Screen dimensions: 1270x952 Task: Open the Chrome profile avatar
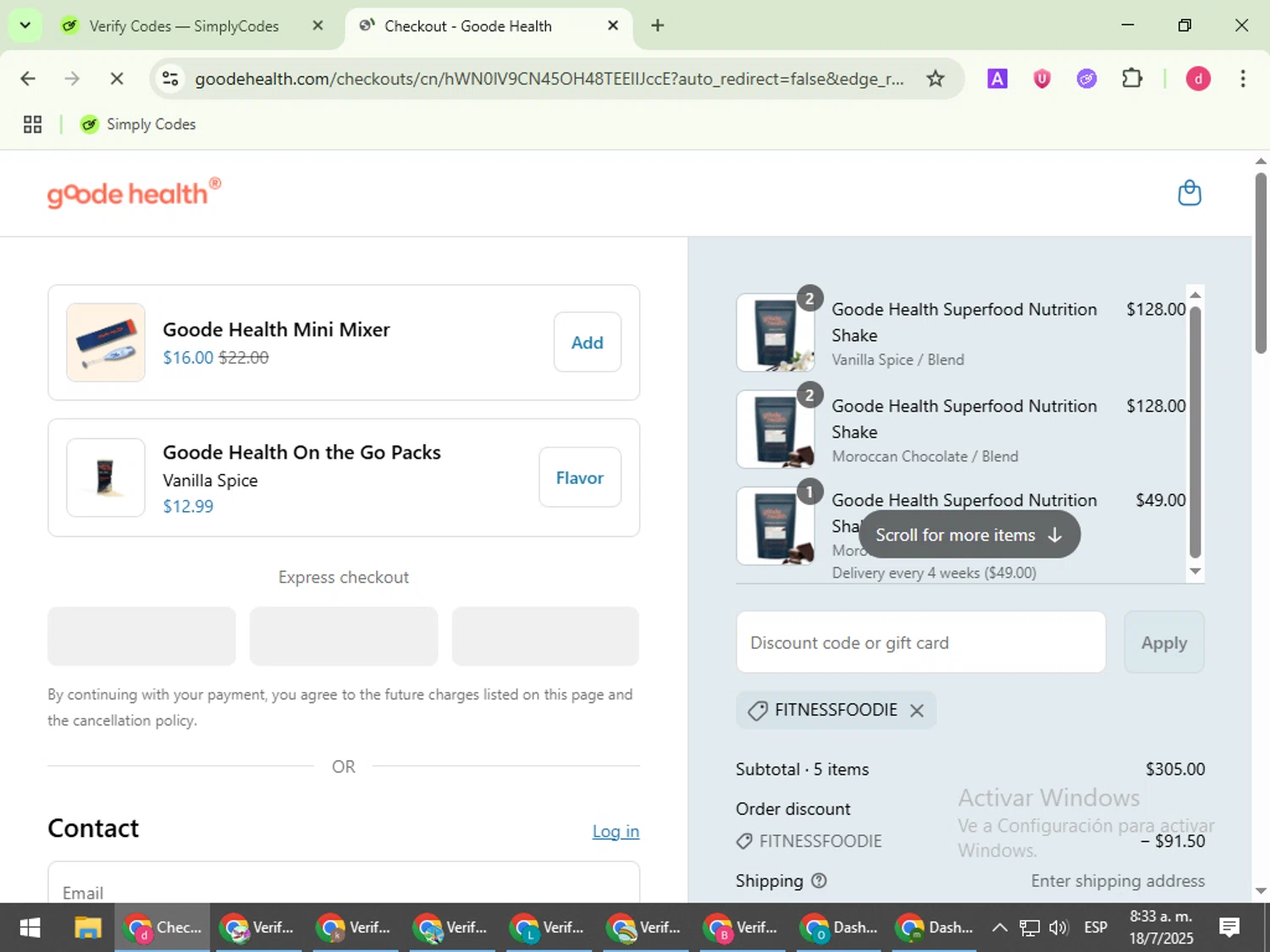1197,79
